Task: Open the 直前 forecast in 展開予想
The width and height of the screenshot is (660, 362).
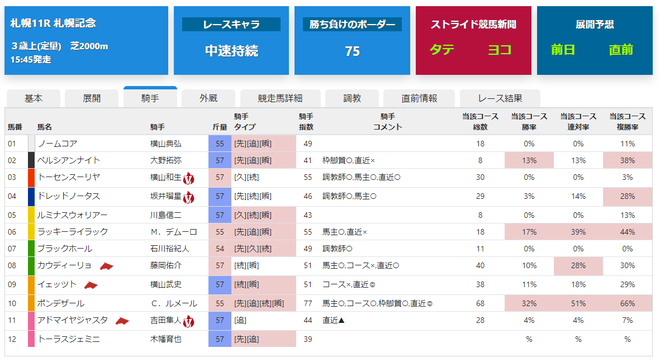Action: [x=621, y=50]
